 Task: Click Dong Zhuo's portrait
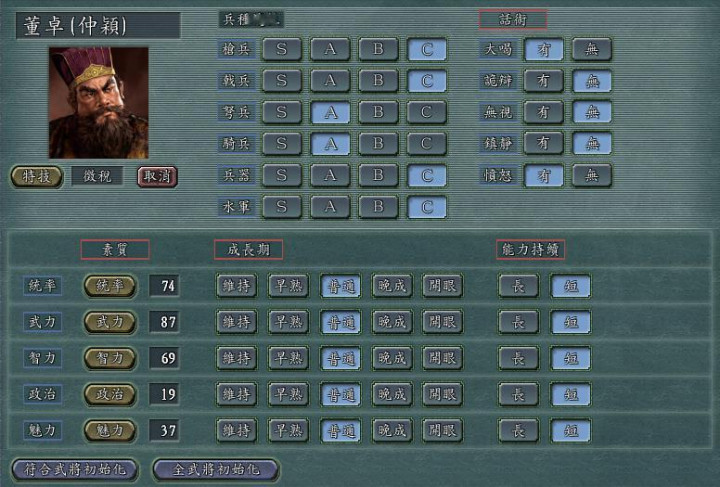[99, 103]
